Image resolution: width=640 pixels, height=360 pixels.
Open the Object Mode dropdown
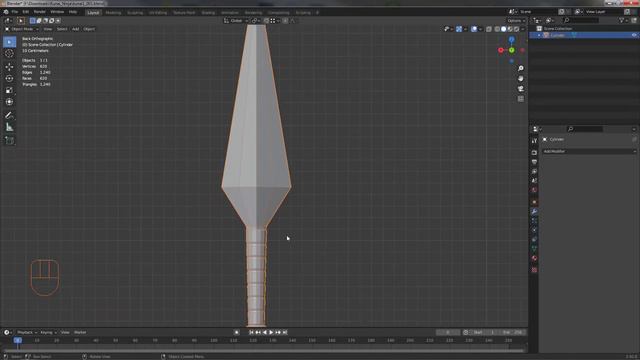[x=22, y=29]
